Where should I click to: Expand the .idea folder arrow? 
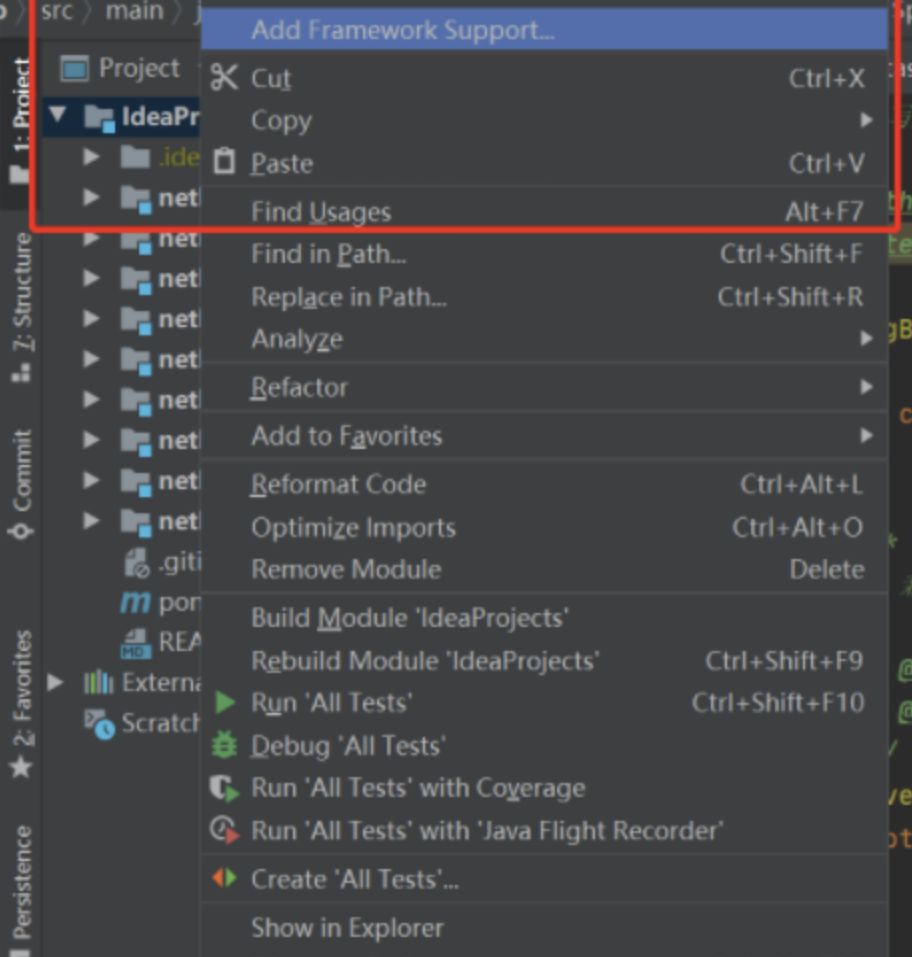pos(92,157)
